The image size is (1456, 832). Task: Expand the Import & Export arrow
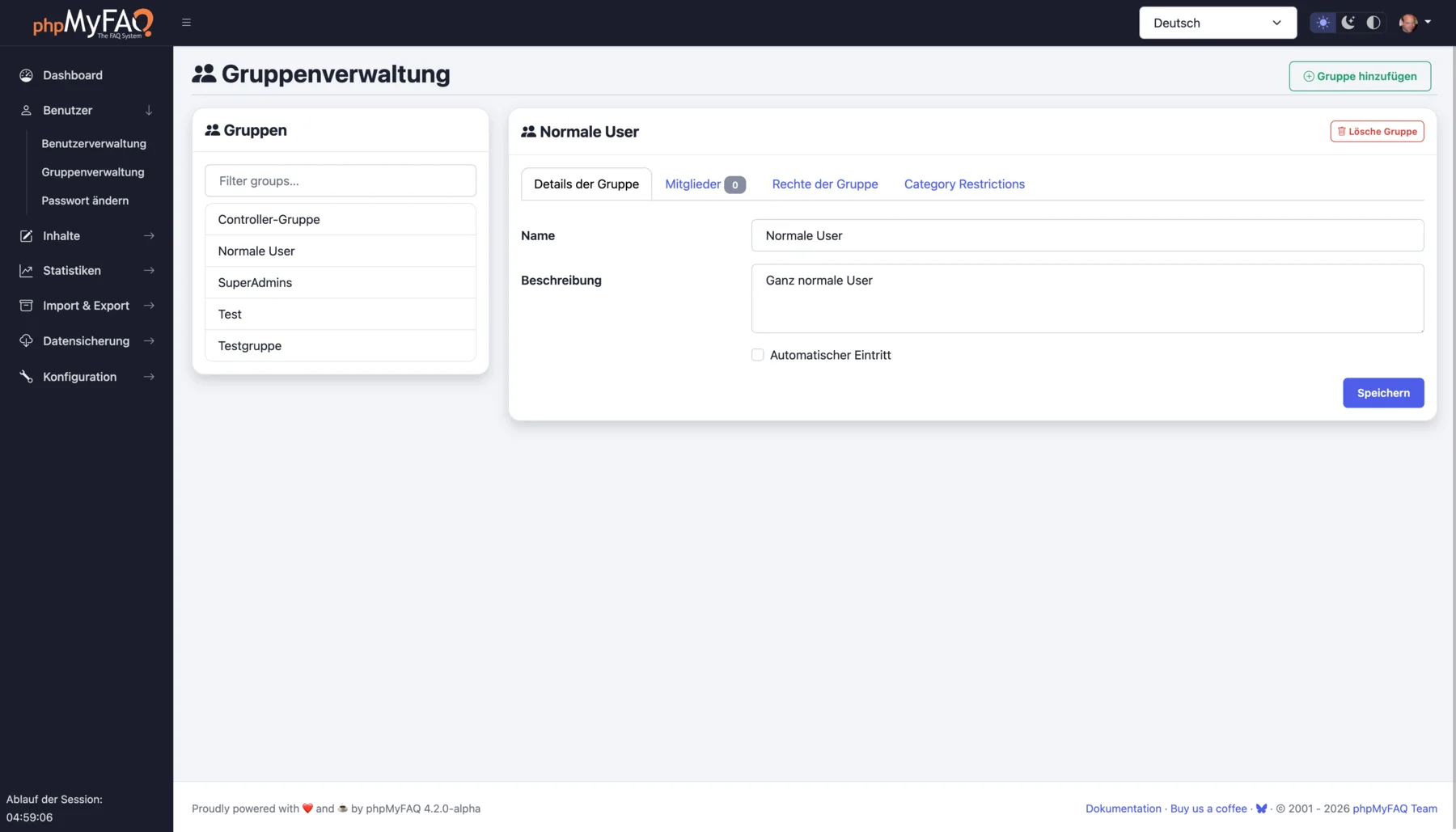[149, 306]
